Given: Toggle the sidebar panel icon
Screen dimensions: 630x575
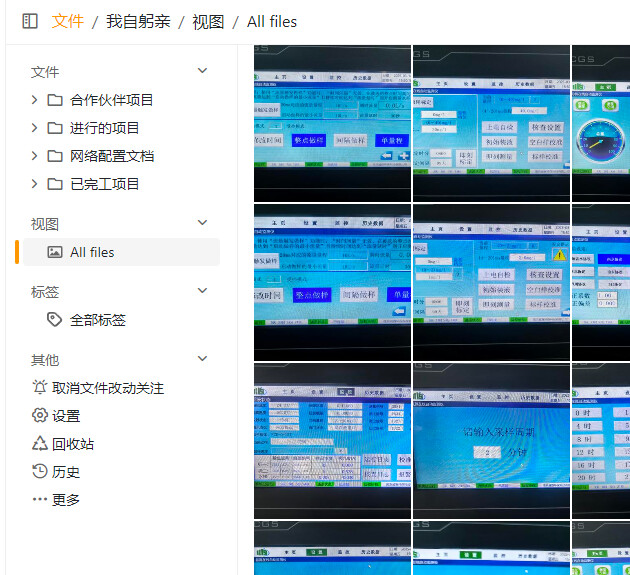Looking at the screenshot, I should 30,21.
